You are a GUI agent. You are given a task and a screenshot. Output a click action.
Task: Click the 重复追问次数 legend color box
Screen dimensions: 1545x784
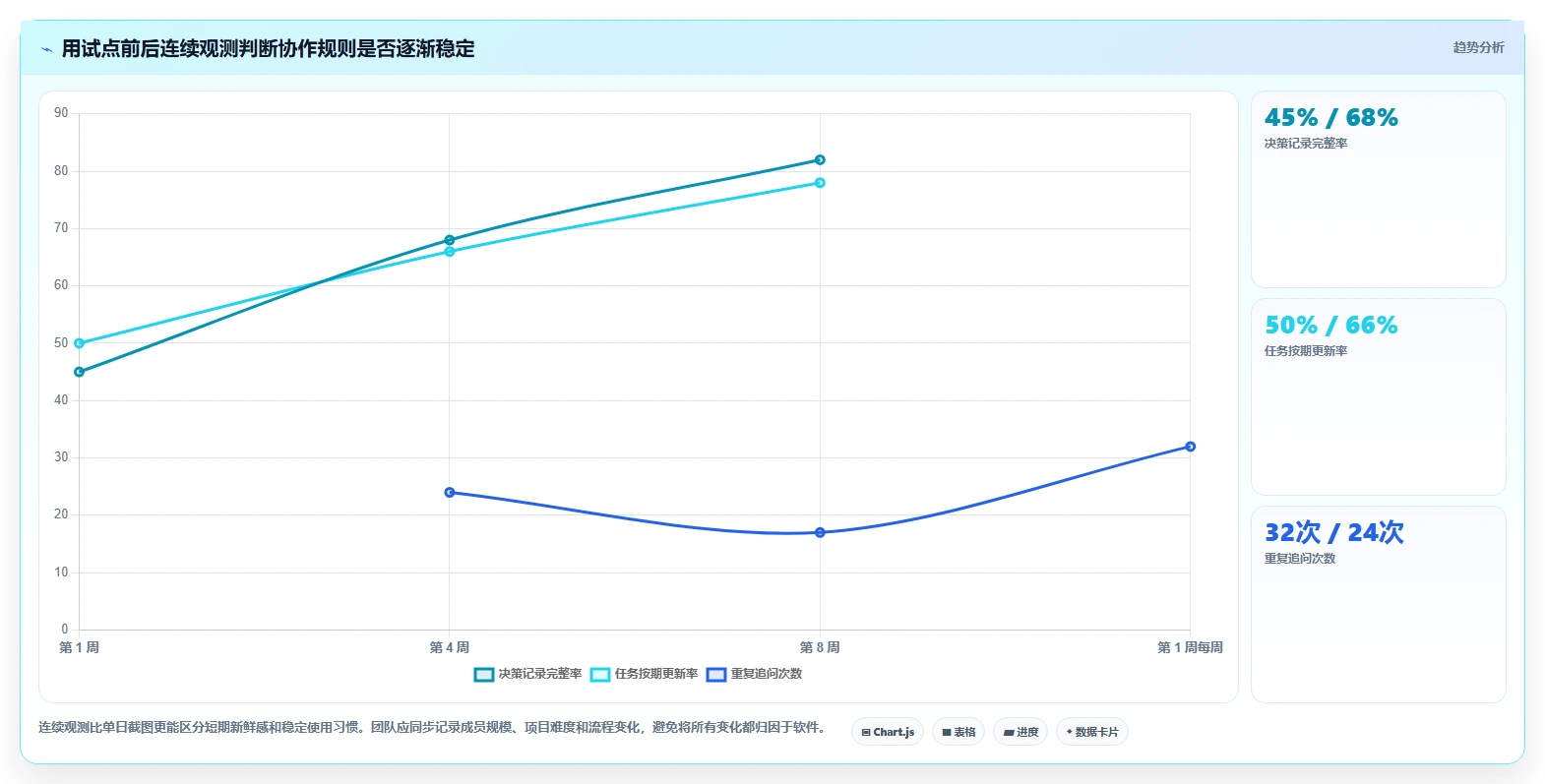pos(716,675)
